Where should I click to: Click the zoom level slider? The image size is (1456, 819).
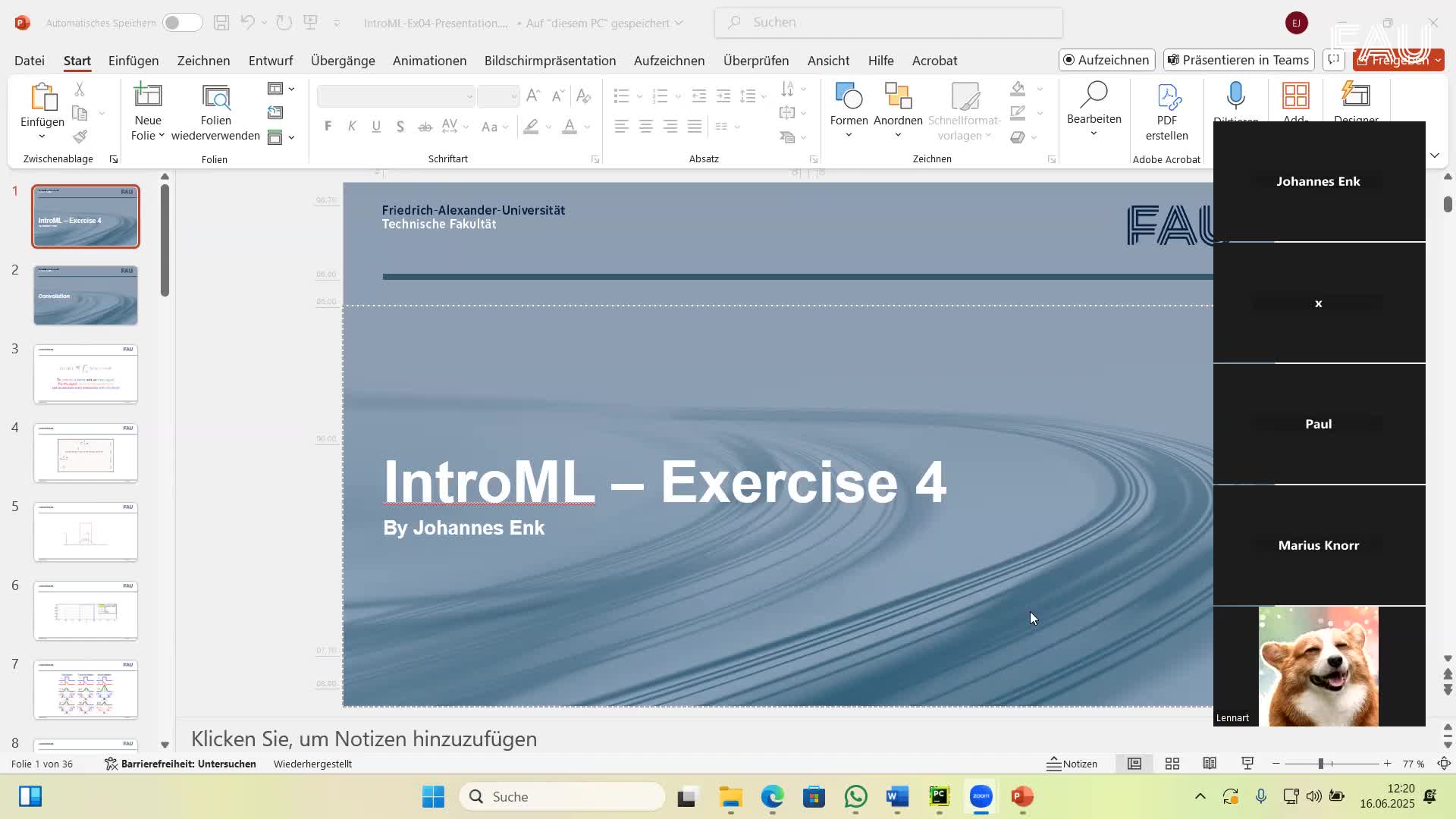(1321, 764)
